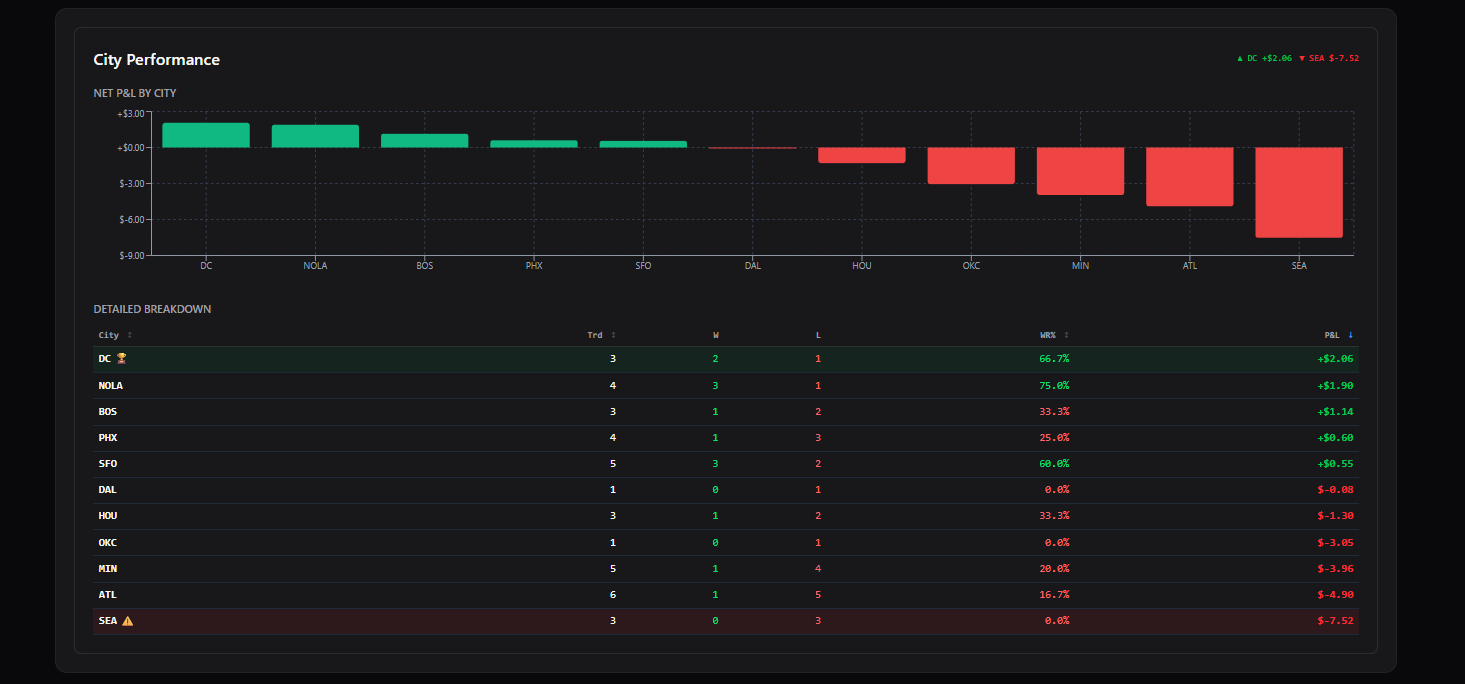Click the warning icon beside SEA
This screenshot has height=684, width=1465.
127,620
